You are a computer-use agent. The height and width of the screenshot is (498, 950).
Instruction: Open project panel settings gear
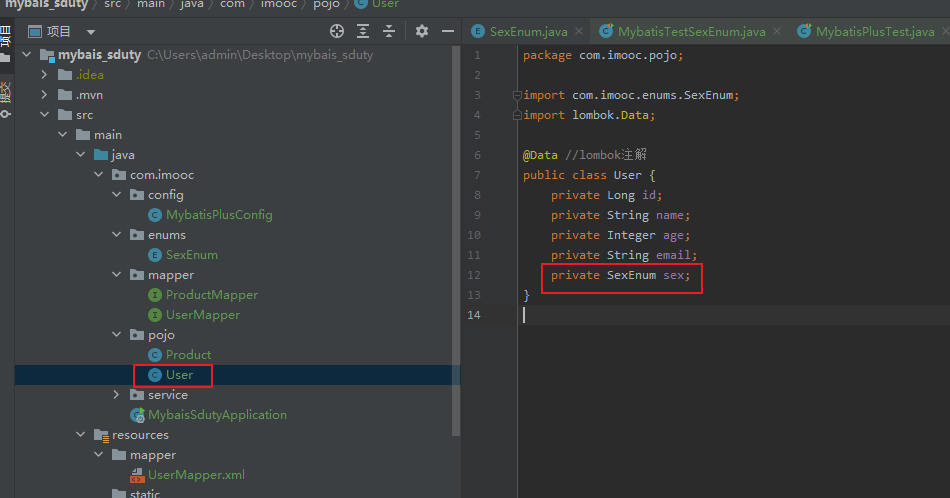click(422, 32)
